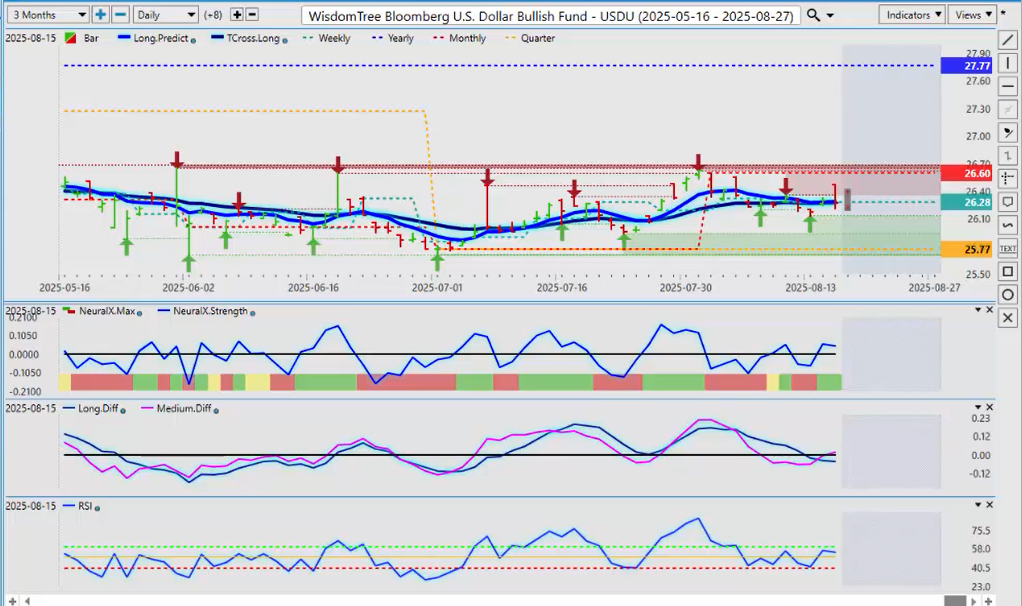Click the blue plus zoom-in button

click(101, 15)
